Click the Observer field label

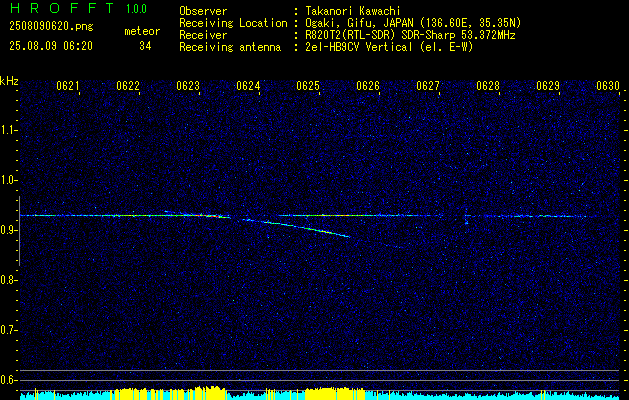click(x=203, y=11)
